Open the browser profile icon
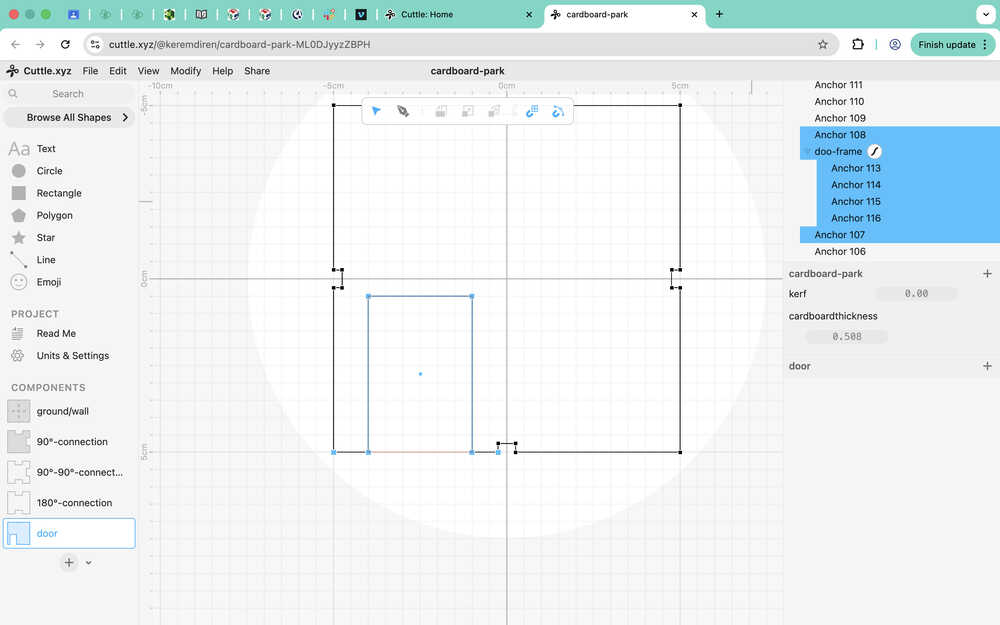Screen dimensions: 1000x625 click(x=895, y=45)
